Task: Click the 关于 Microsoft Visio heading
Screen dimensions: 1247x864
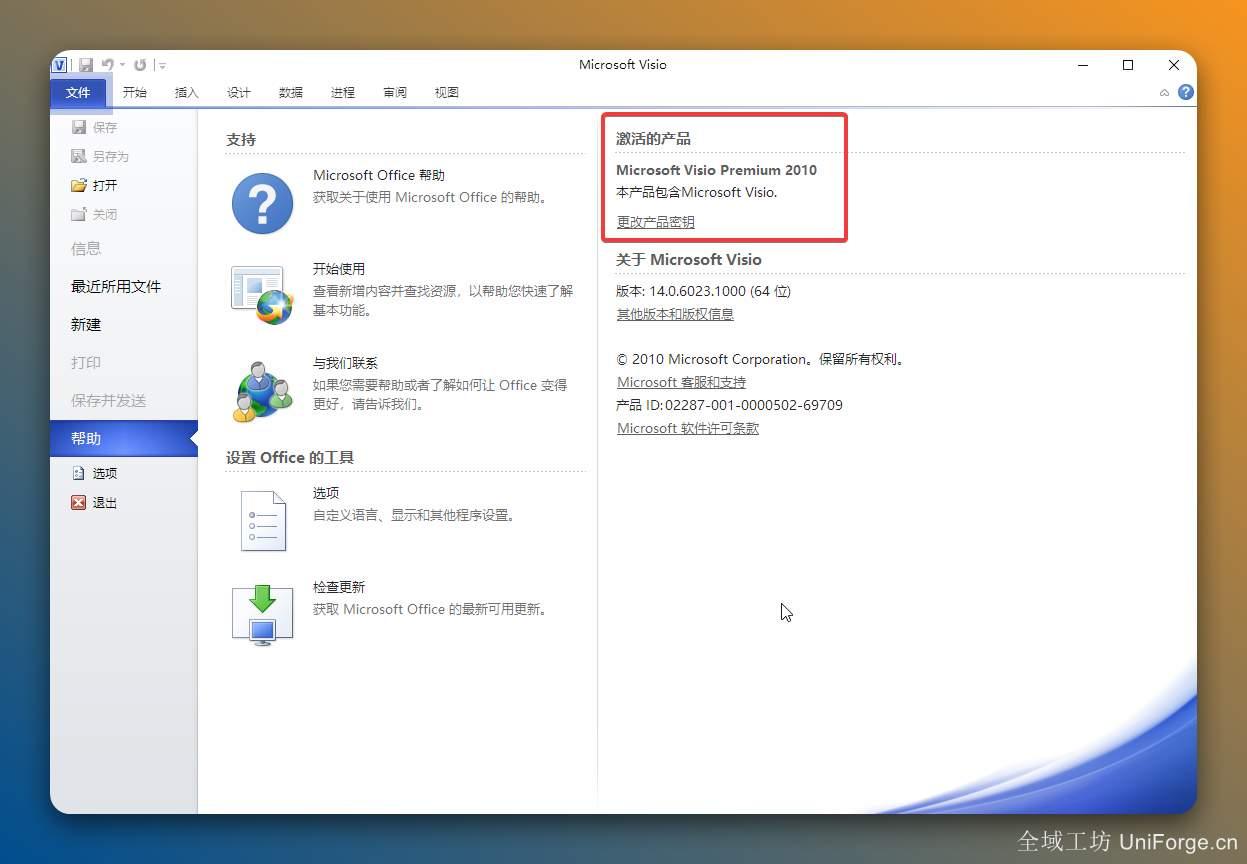Action: pyautogui.click(x=689, y=259)
